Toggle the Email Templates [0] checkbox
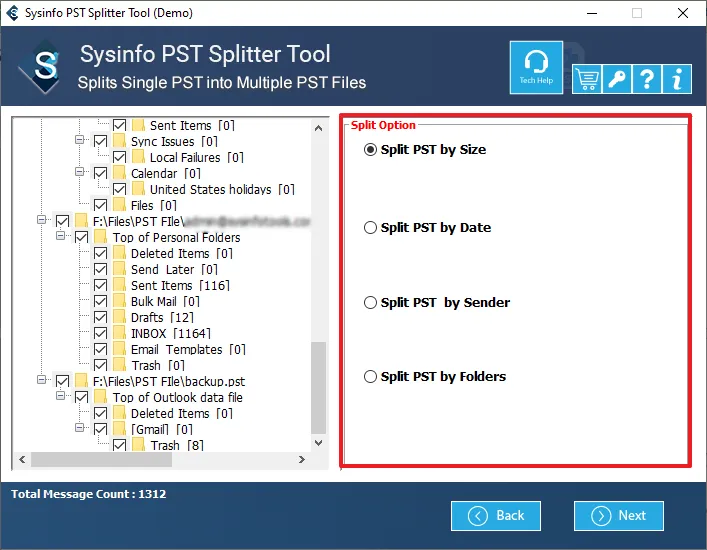Viewport: 707px width, 550px height. pyautogui.click(x=101, y=349)
